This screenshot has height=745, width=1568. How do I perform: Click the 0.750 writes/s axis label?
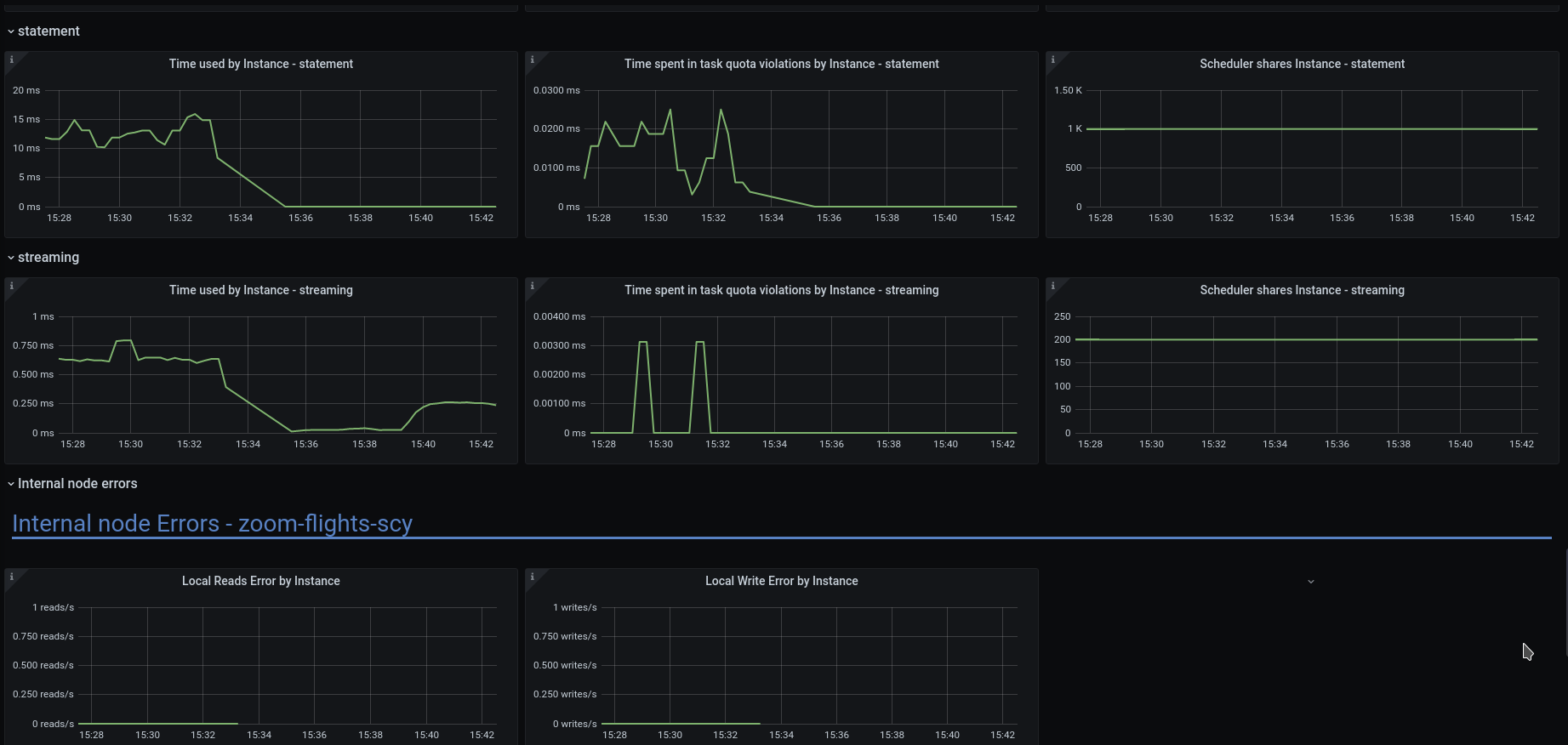point(565,636)
